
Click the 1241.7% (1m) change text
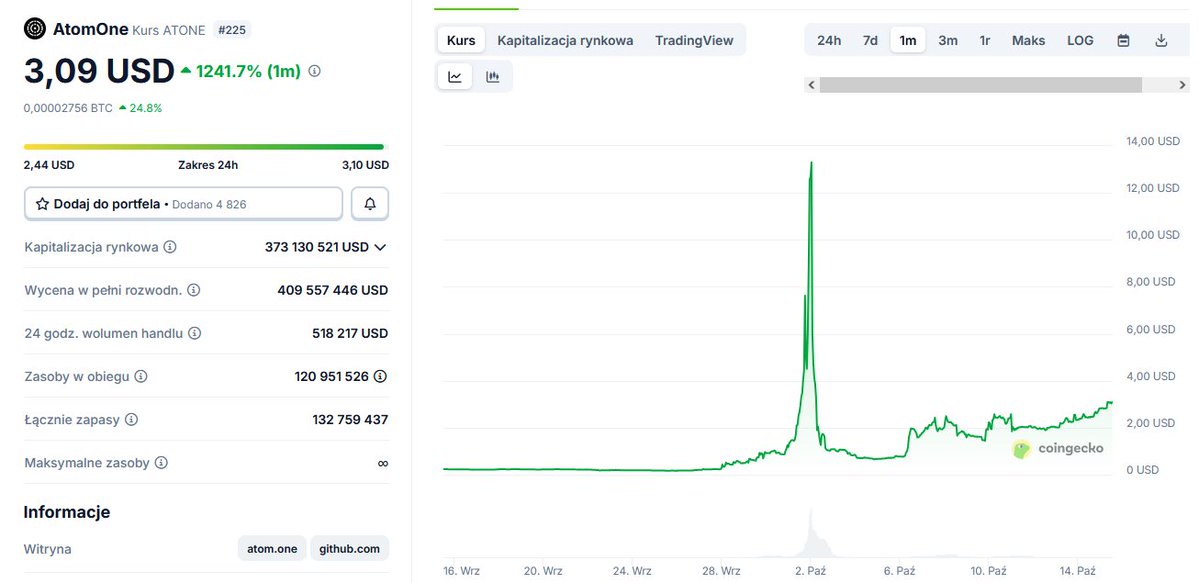[249, 71]
